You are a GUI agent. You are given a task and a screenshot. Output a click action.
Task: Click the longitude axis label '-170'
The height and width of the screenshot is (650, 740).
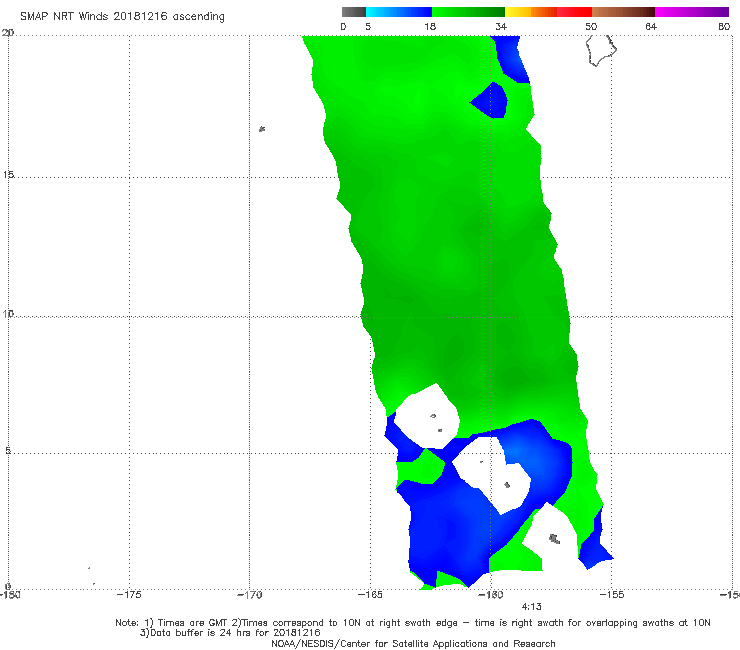point(249,595)
